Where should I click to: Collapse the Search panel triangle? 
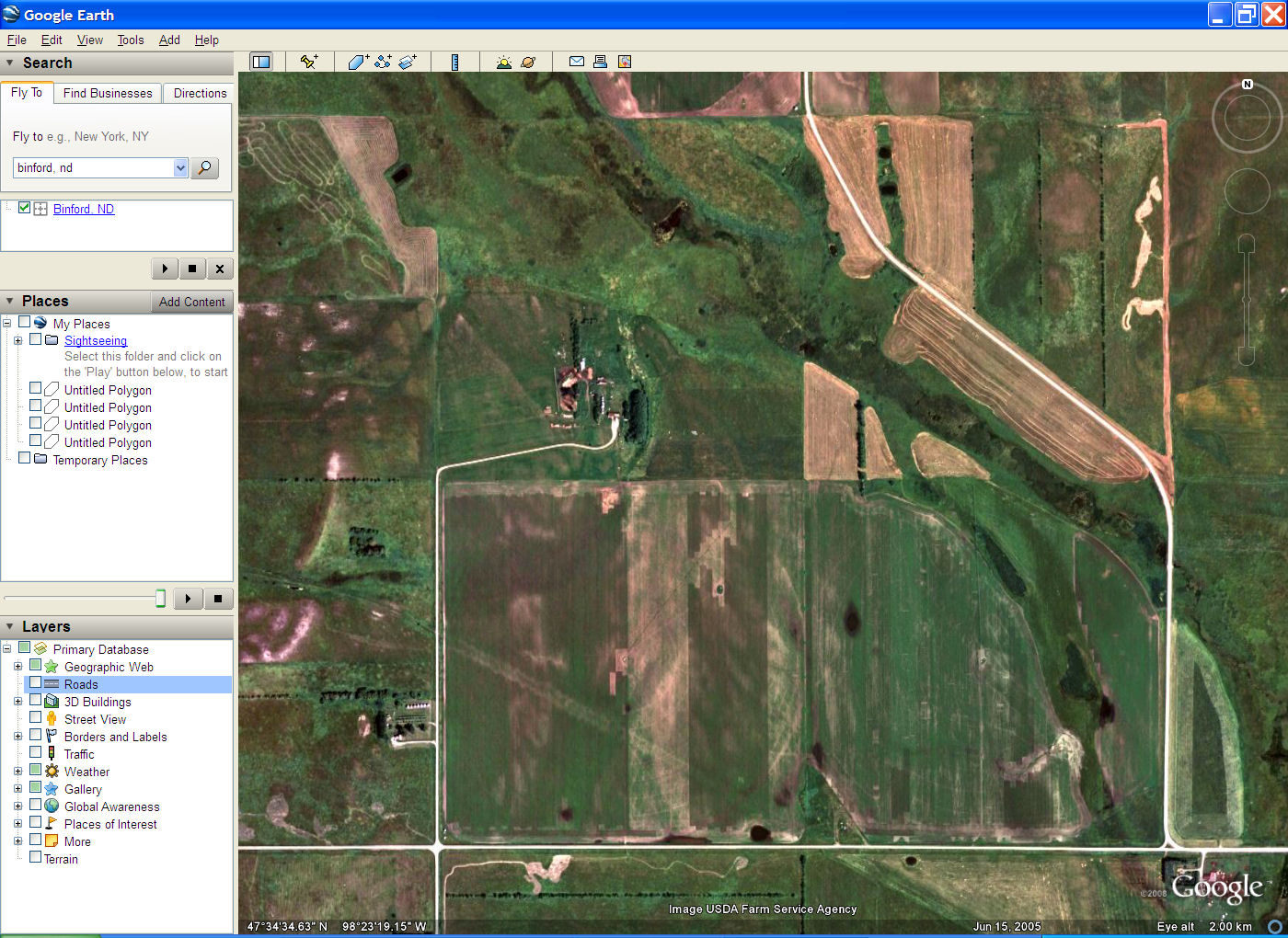10,63
